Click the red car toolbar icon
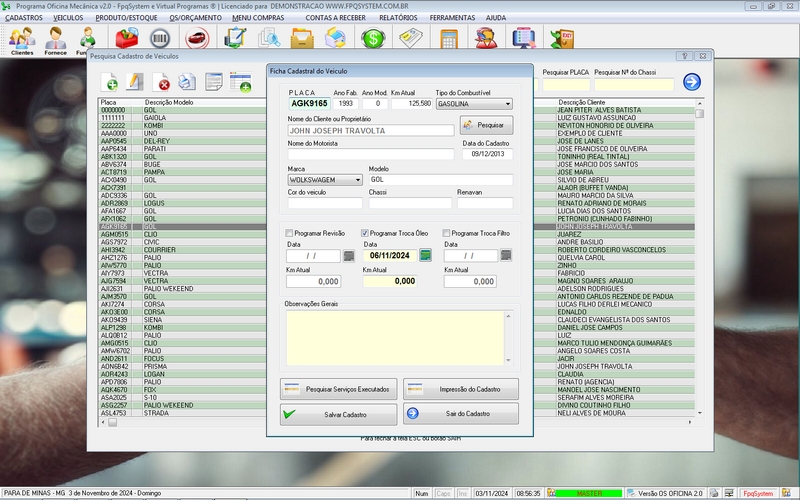The image size is (800, 500). coord(196,39)
